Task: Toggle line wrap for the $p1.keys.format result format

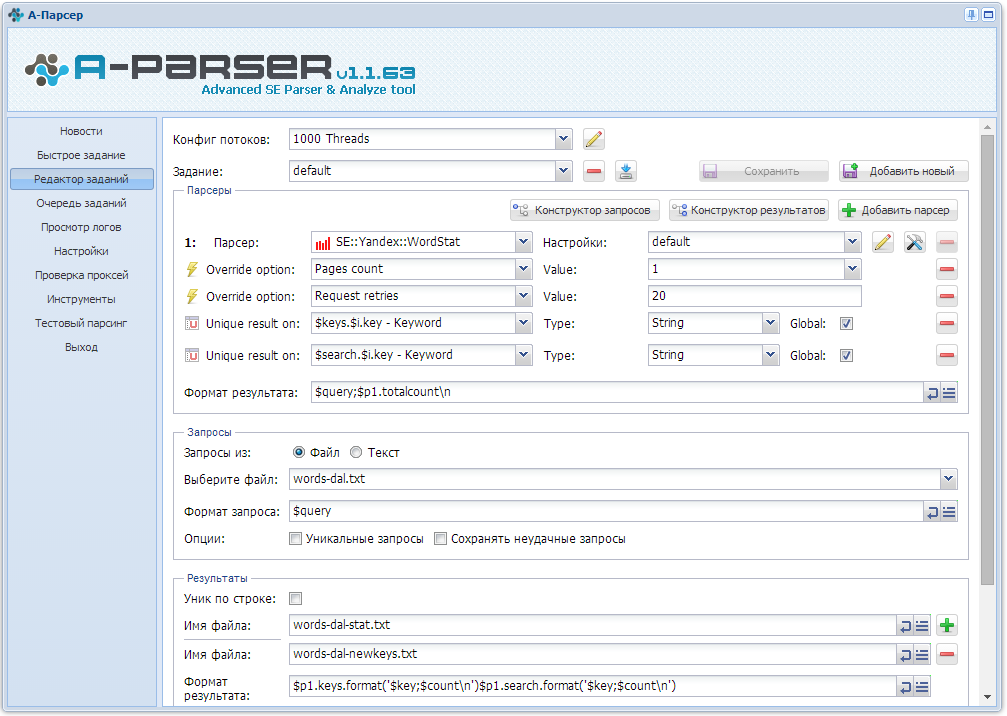Action: click(x=906, y=686)
